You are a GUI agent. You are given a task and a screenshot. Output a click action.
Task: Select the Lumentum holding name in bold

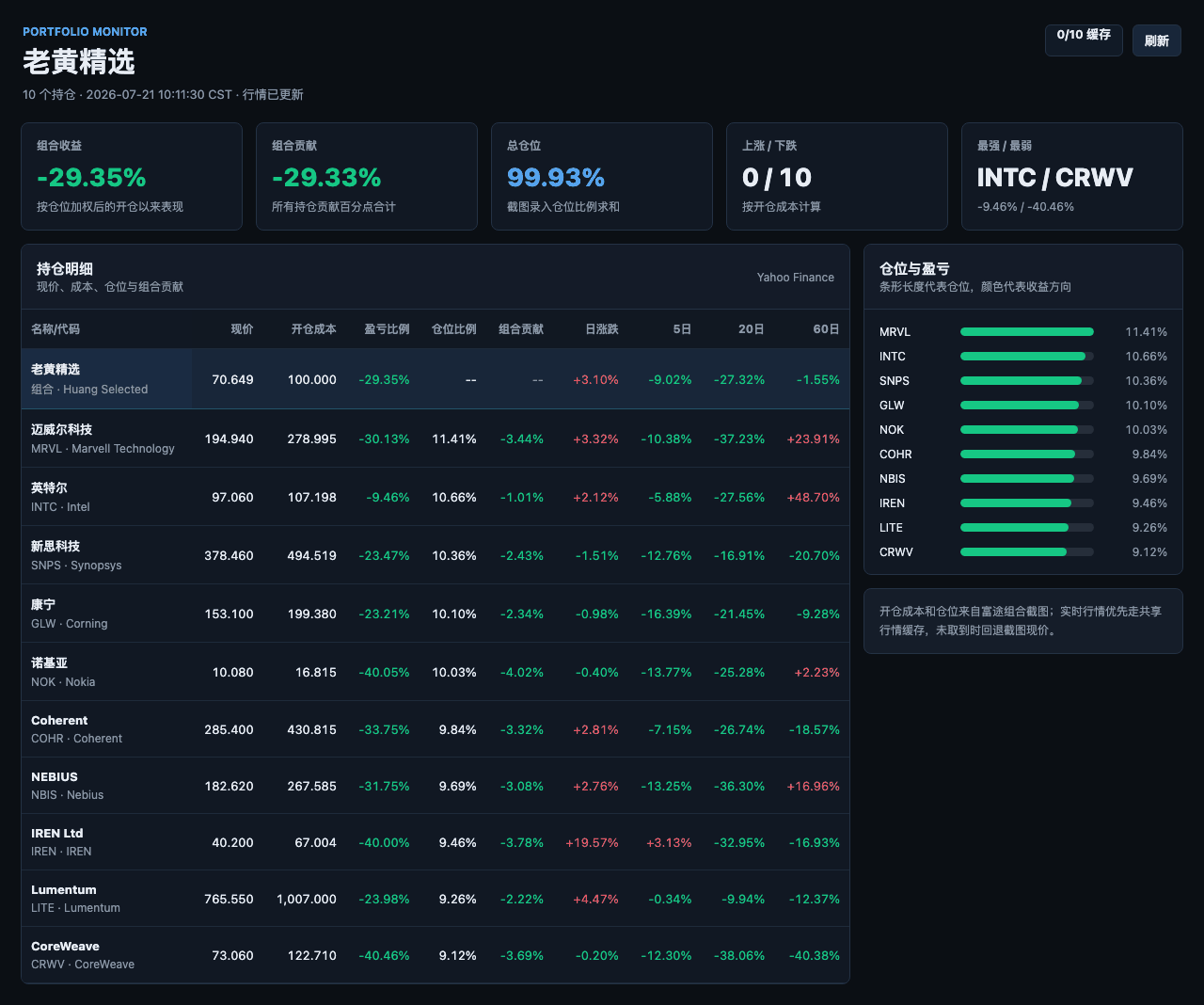(64, 890)
